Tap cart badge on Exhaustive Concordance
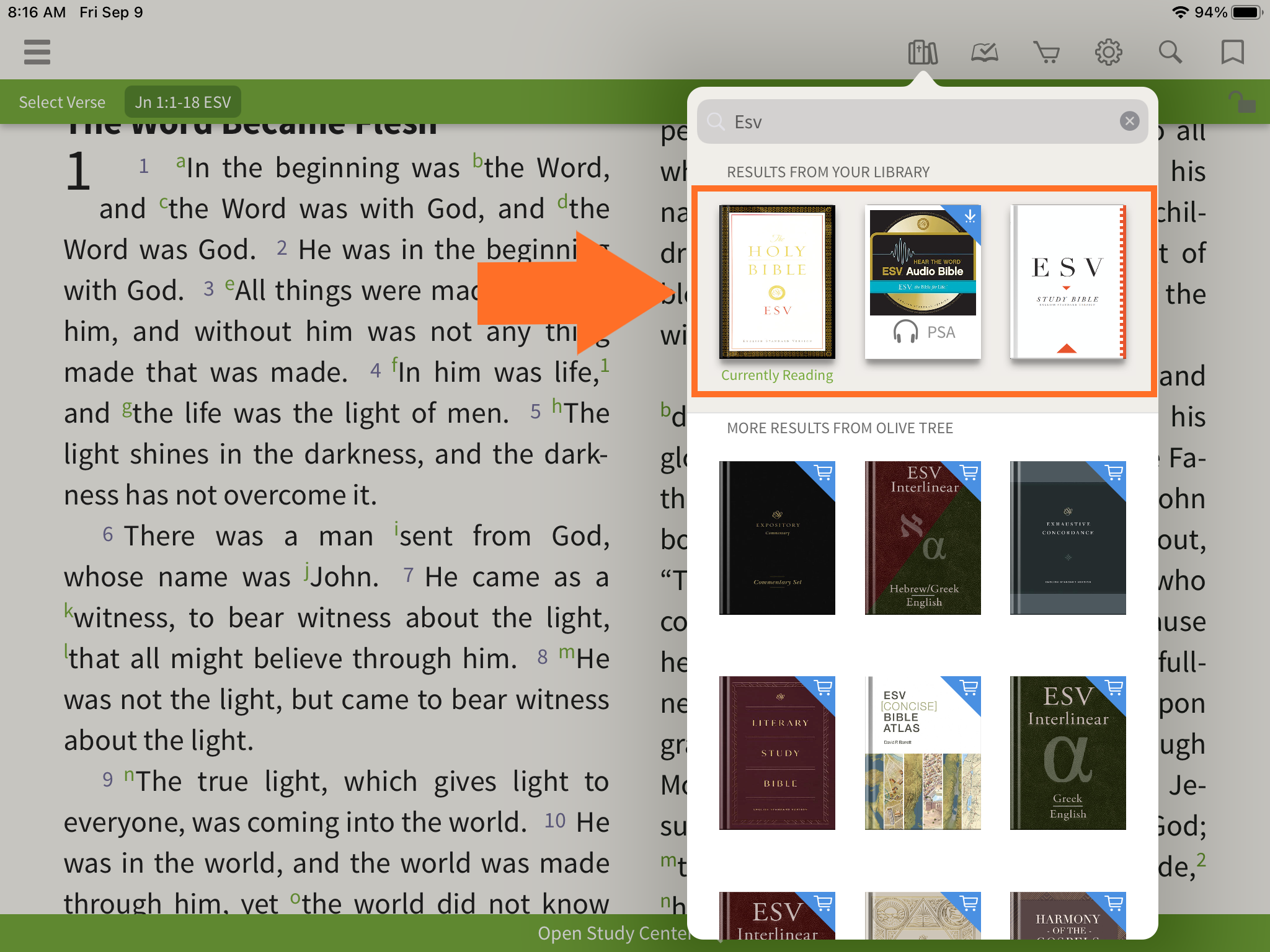The height and width of the screenshot is (952, 1270). click(x=1114, y=472)
